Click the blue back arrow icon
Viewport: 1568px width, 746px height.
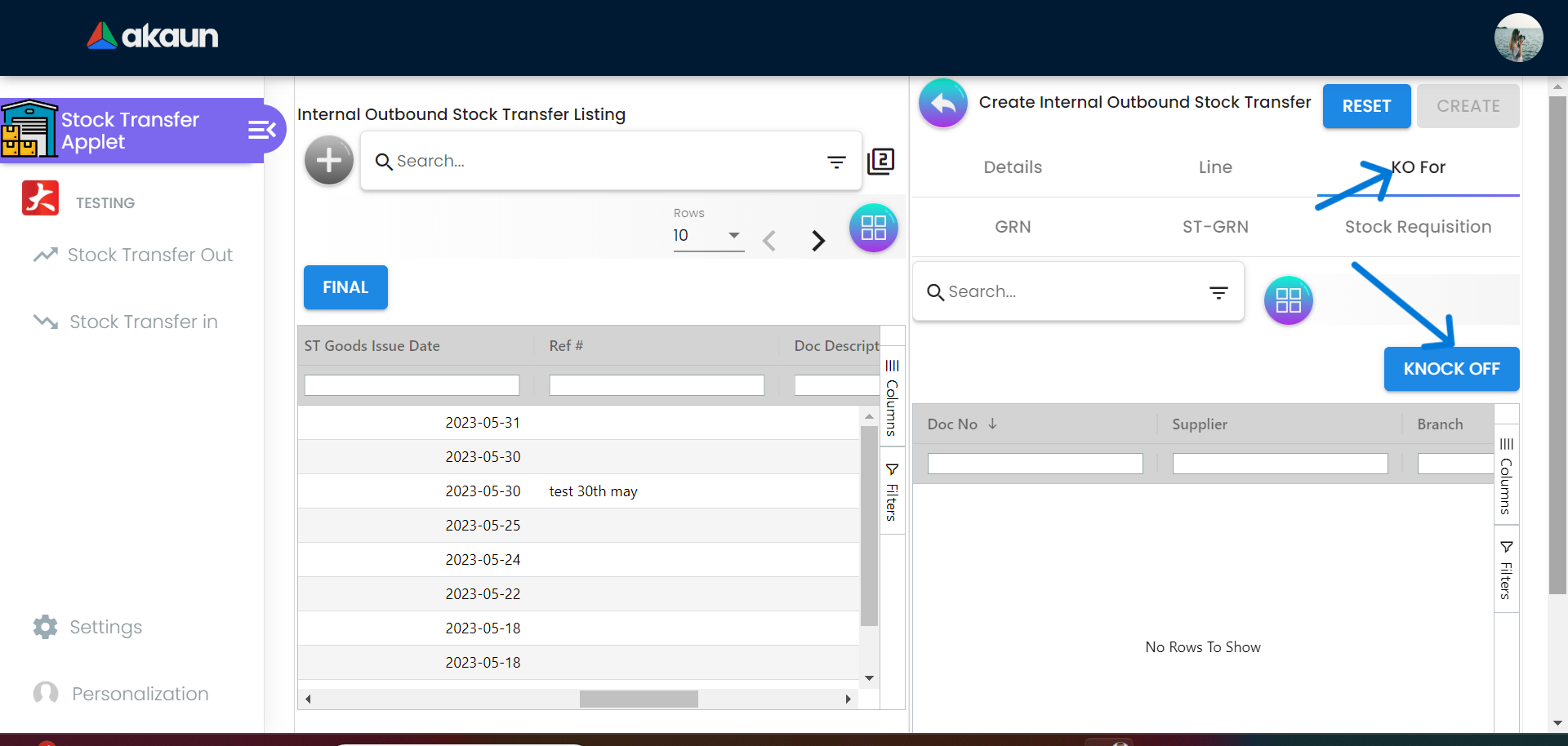pyautogui.click(x=942, y=104)
